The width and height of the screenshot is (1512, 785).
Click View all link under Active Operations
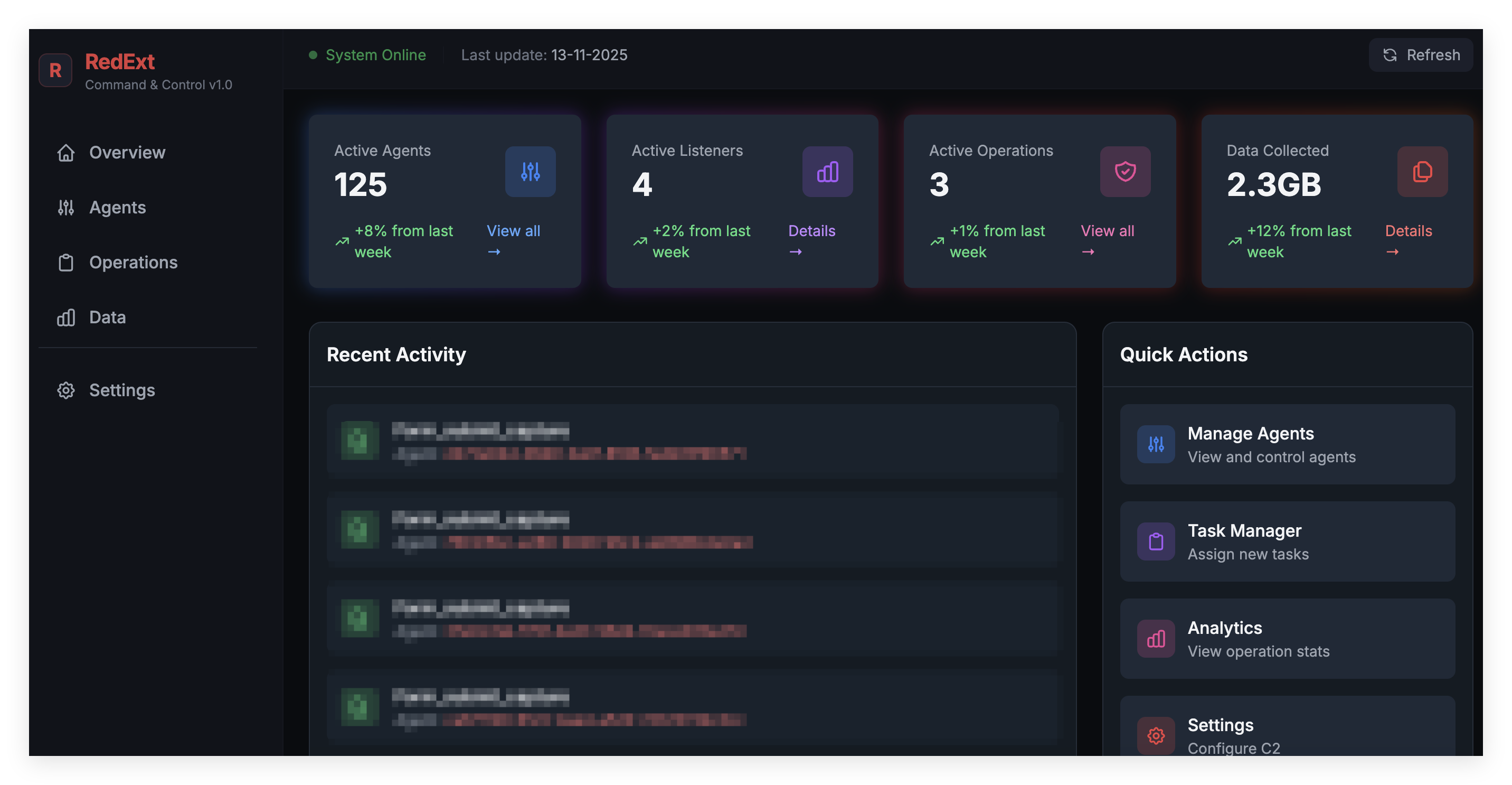coord(1107,231)
